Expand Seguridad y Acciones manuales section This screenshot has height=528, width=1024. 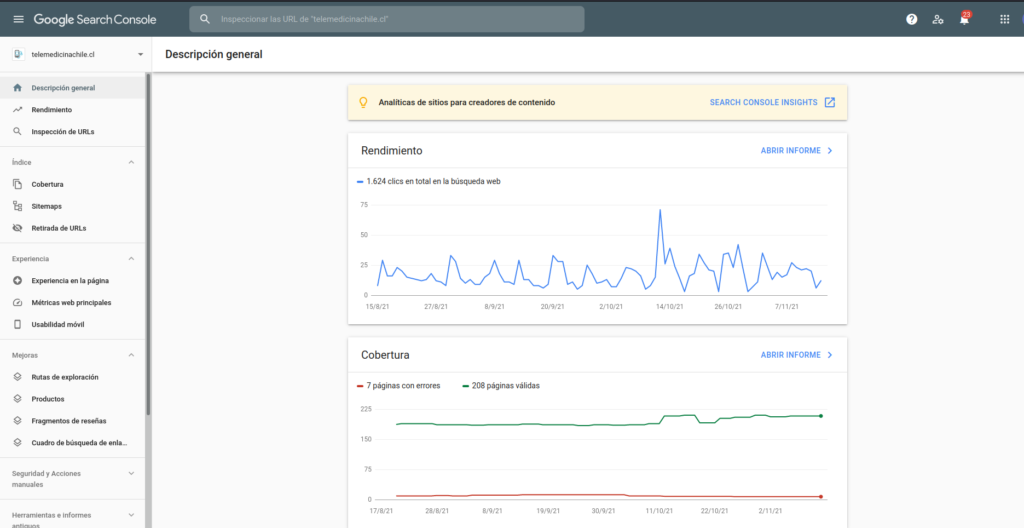(131, 473)
